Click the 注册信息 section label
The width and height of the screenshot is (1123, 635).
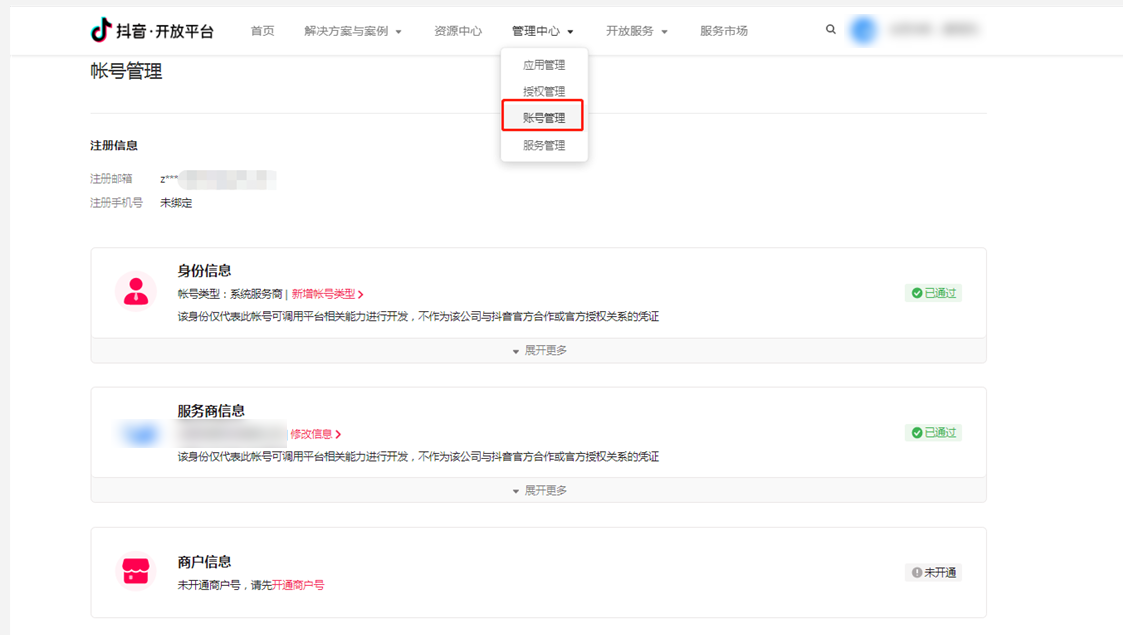click(x=114, y=145)
